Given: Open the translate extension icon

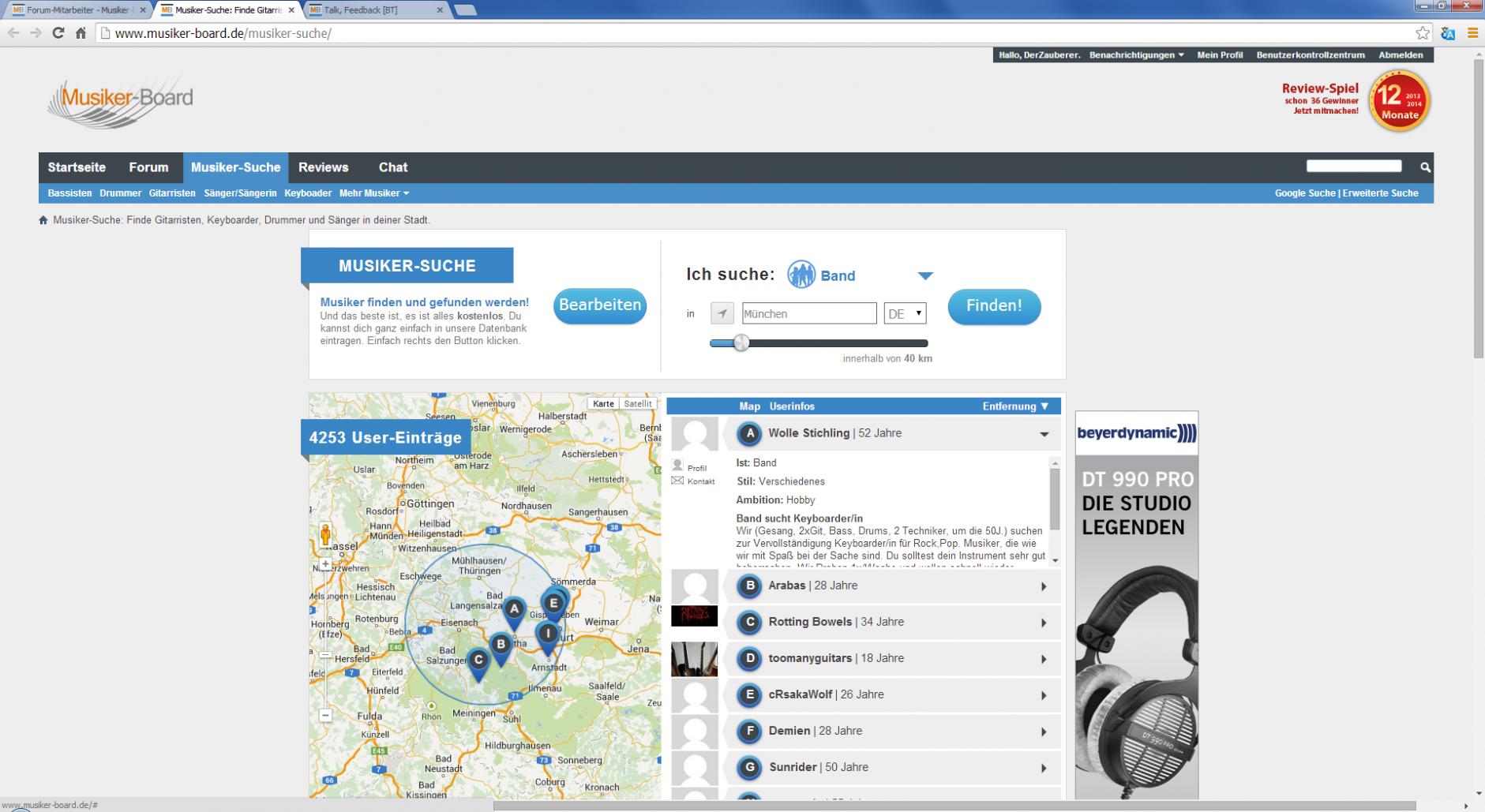Looking at the screenshot, I should (x=1448, y=33).
